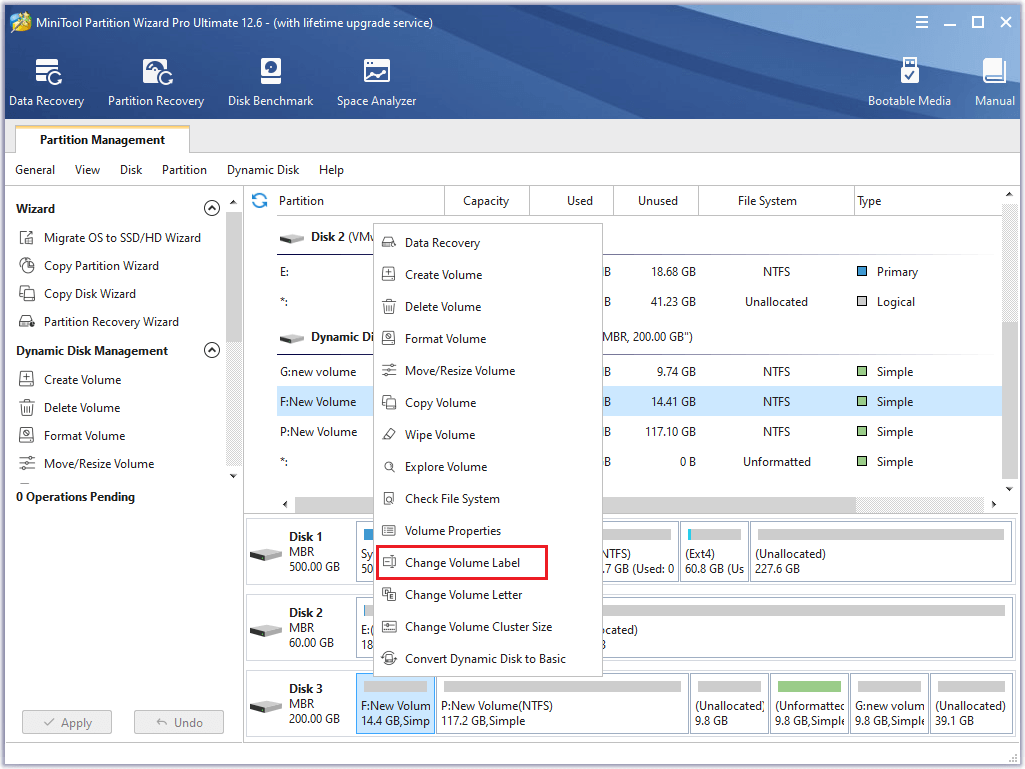Select Ext4 60.8 GB partition block
The image size is (1025, 769).
click(x=714, y=552)
